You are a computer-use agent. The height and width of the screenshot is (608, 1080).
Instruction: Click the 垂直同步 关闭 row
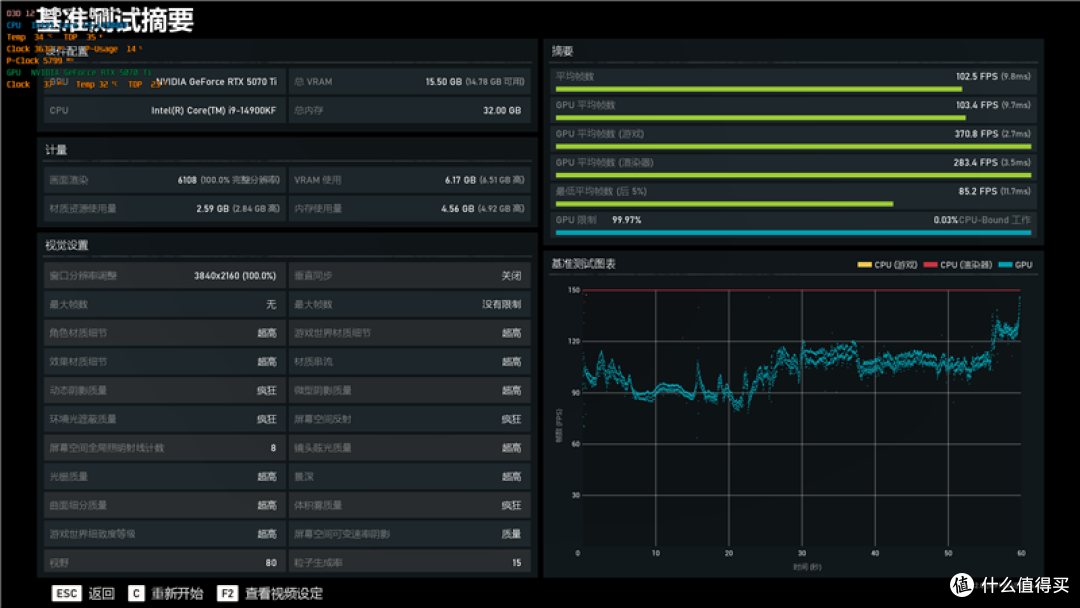coord(409,275)
